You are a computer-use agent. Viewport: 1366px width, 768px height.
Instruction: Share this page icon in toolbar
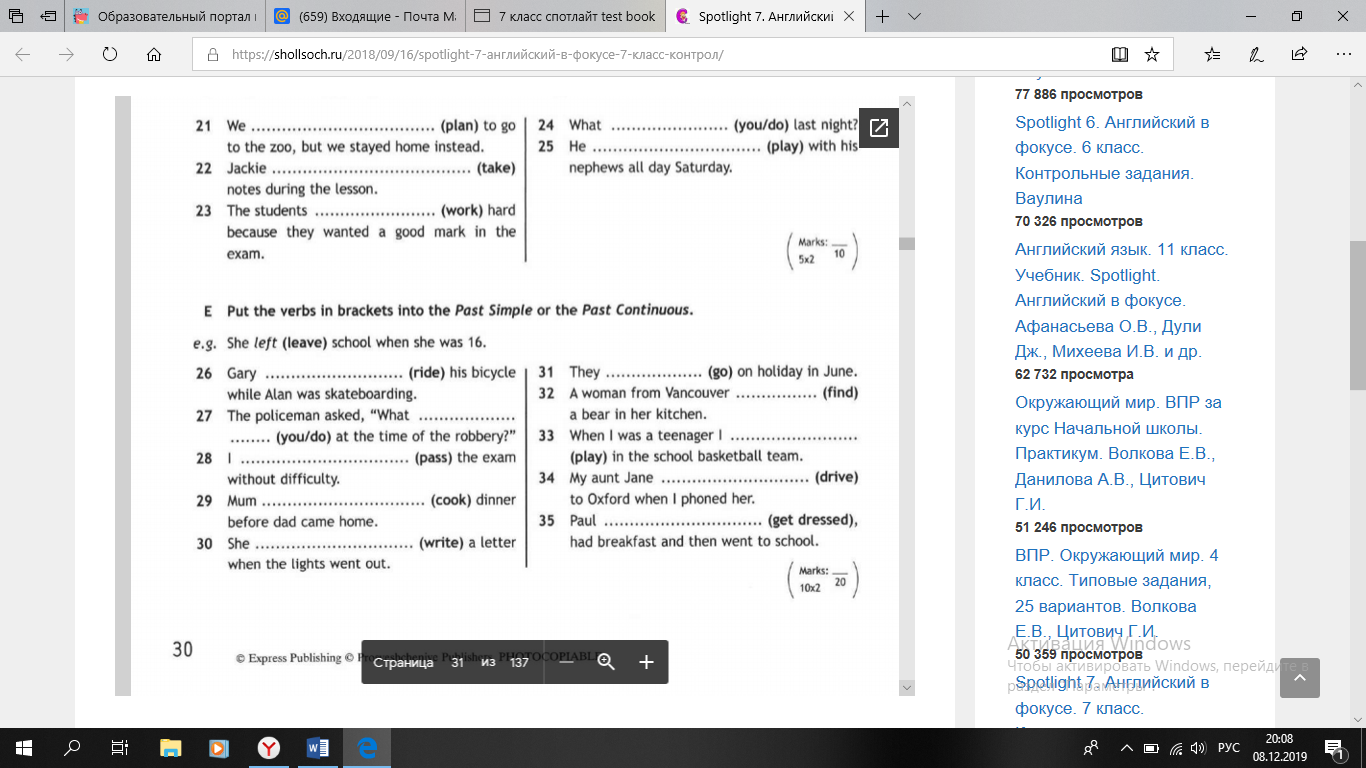(1299, 54)
